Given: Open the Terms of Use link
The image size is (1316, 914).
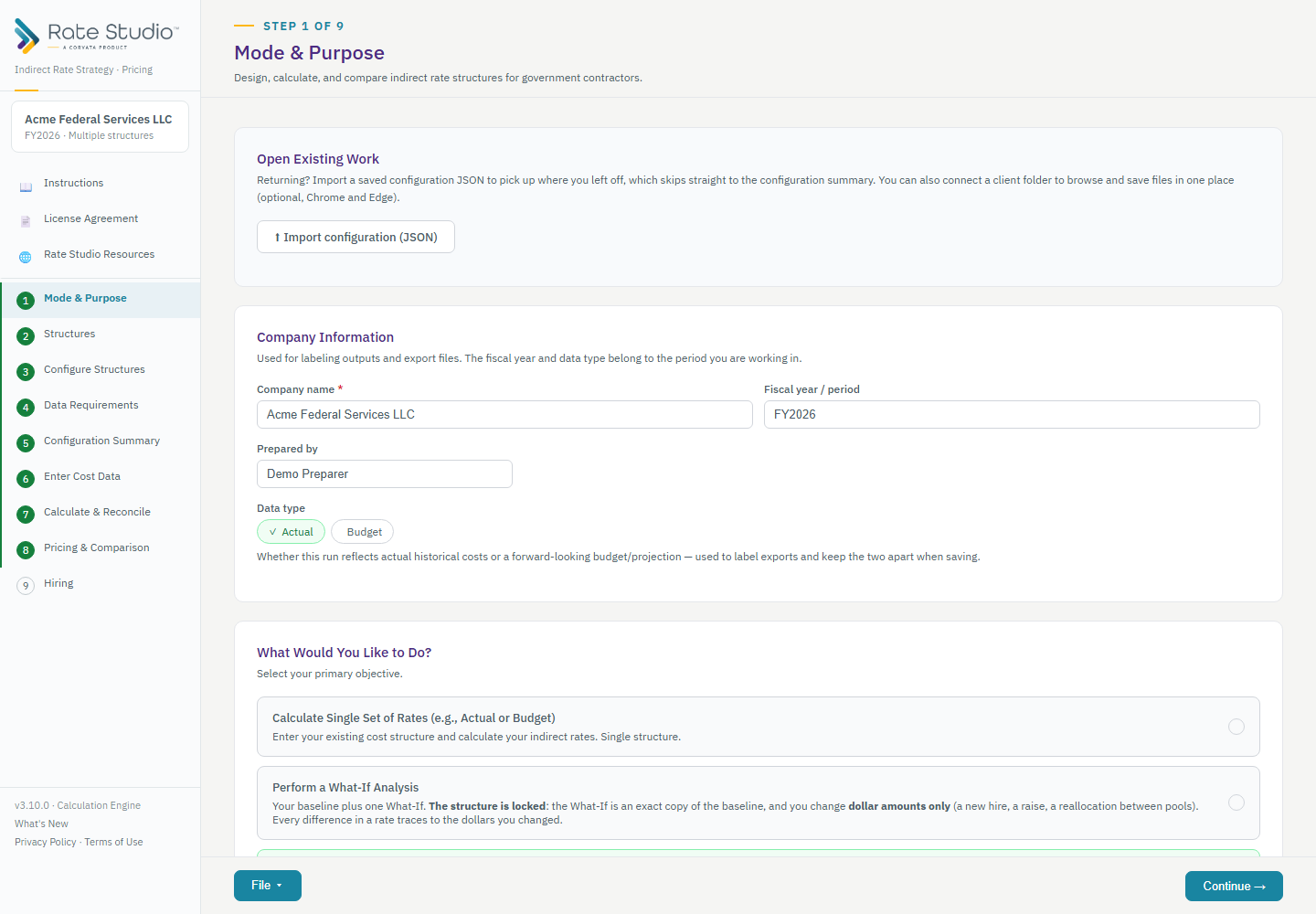Looking at the screenshot, I should [x=114, y=842].
